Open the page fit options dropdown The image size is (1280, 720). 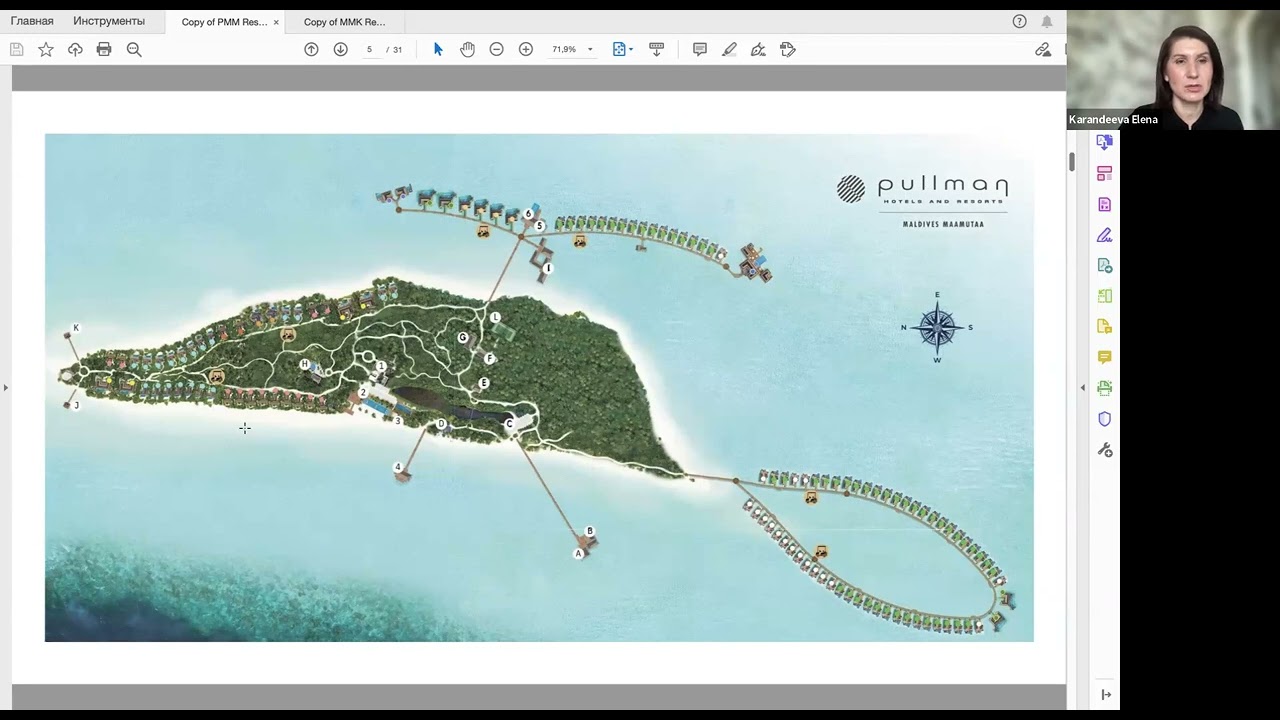coord(622,49)
